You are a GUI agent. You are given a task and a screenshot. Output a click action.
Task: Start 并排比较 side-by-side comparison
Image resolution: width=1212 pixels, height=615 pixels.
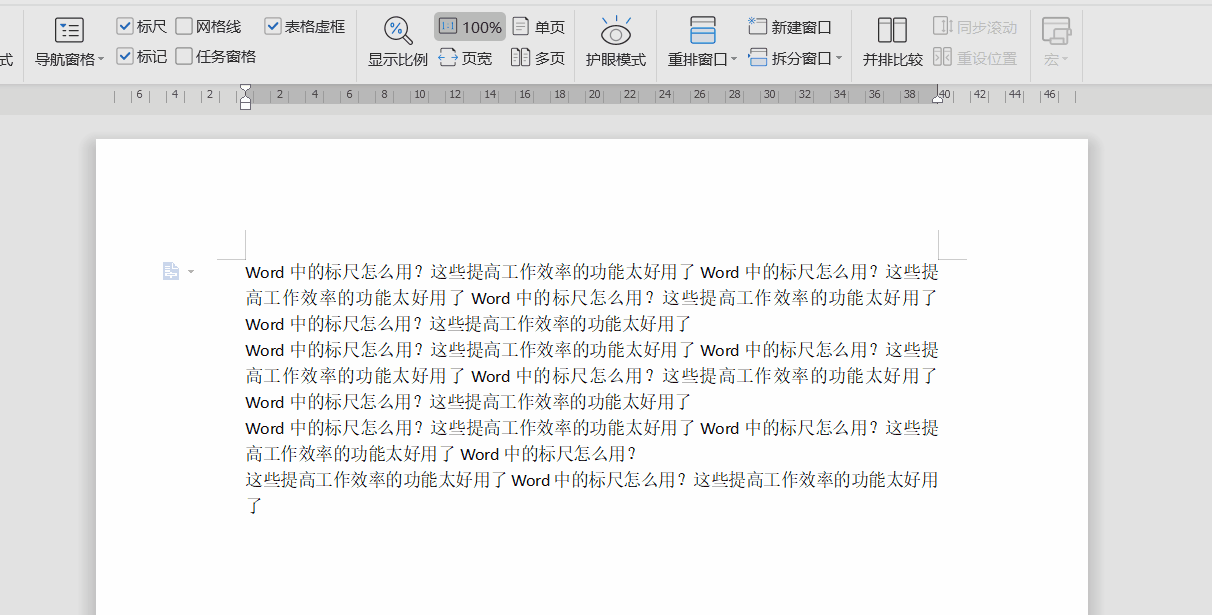[x=893, y=42]
